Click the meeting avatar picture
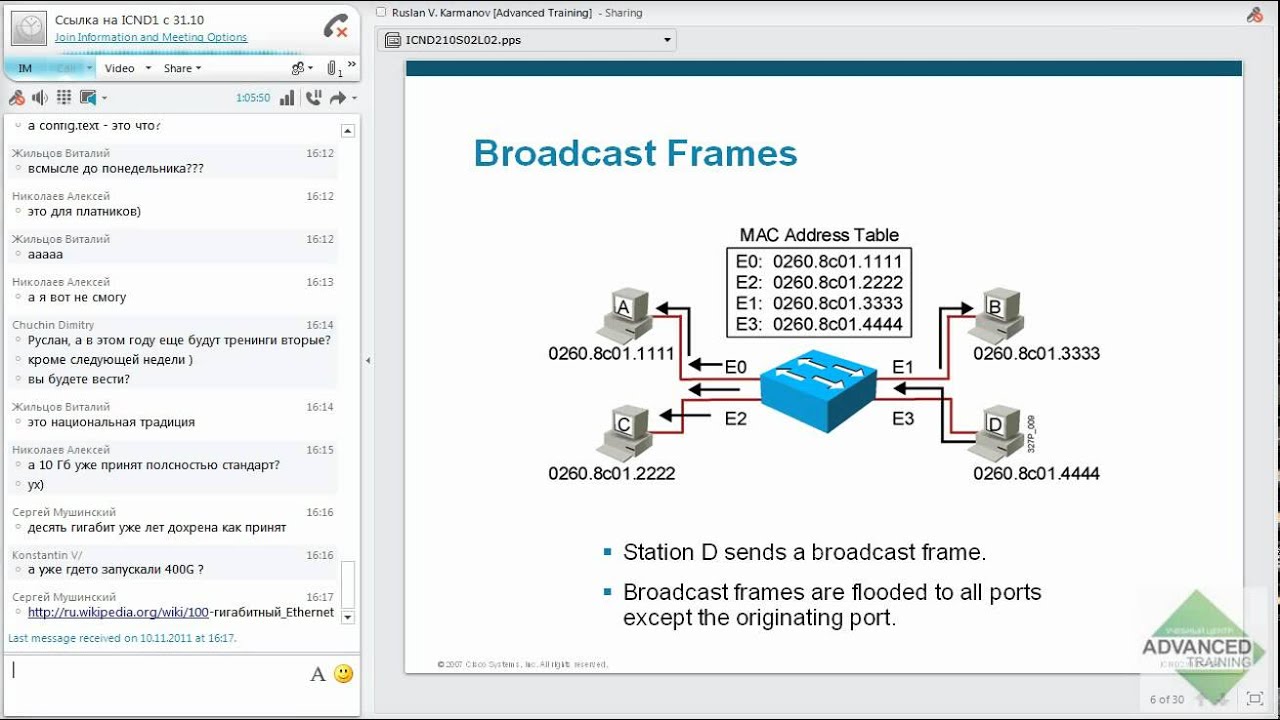 pos(29,28)
